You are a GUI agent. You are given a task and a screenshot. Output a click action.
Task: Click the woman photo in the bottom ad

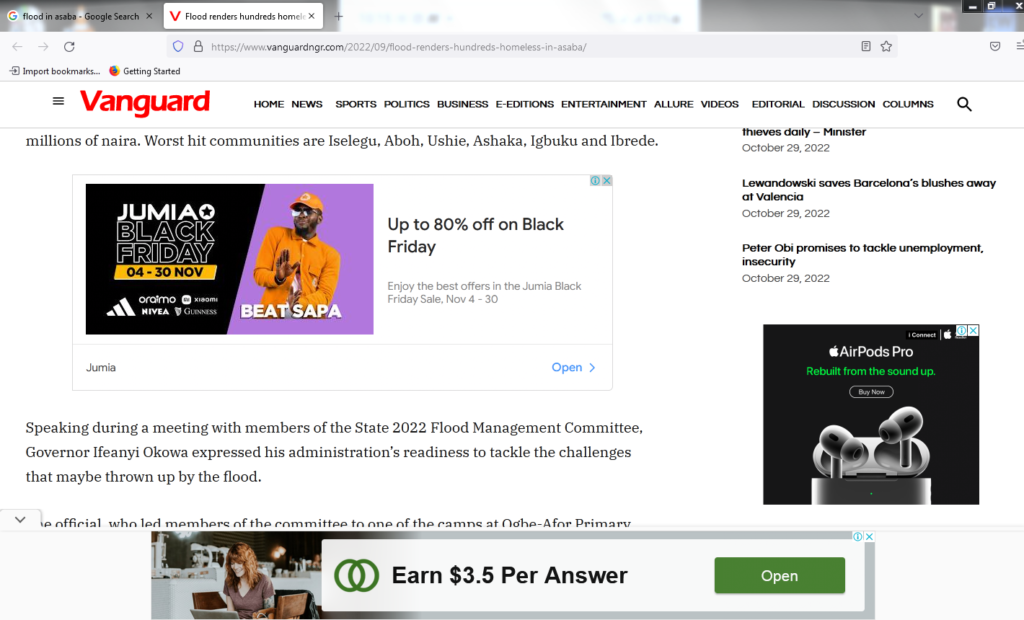pos(236,575)
